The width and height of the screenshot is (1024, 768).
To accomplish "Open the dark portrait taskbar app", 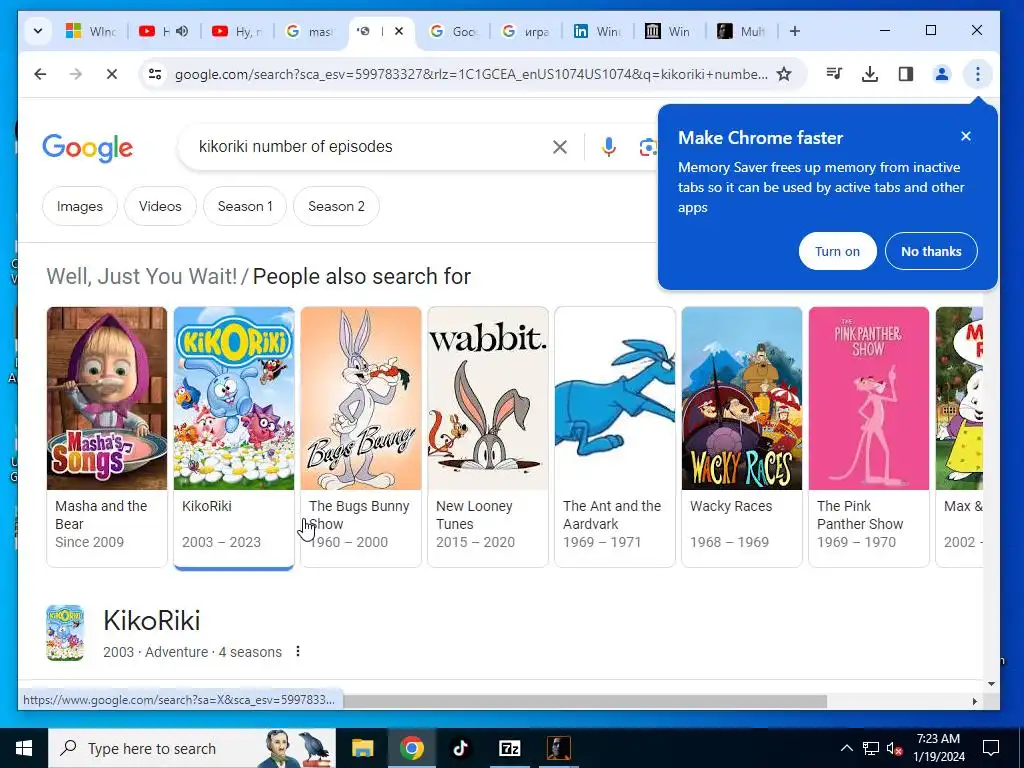I will point(558,748).
